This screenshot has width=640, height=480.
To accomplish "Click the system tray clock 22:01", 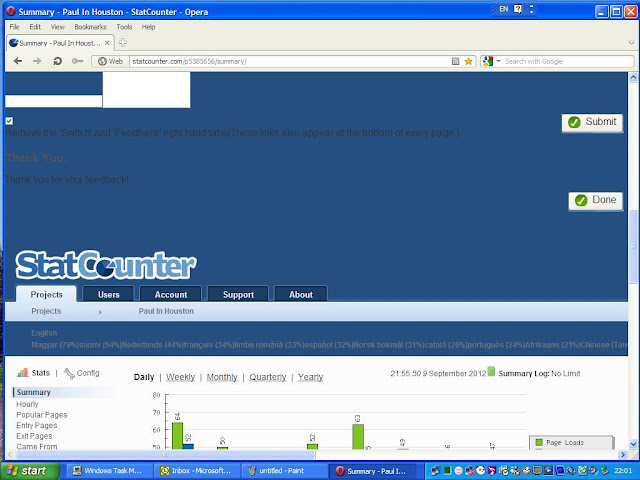I will 623,471.
